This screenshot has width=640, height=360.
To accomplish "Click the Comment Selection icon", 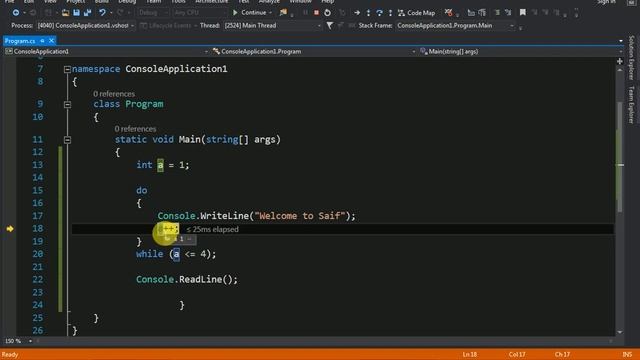I will pos(497,13).
